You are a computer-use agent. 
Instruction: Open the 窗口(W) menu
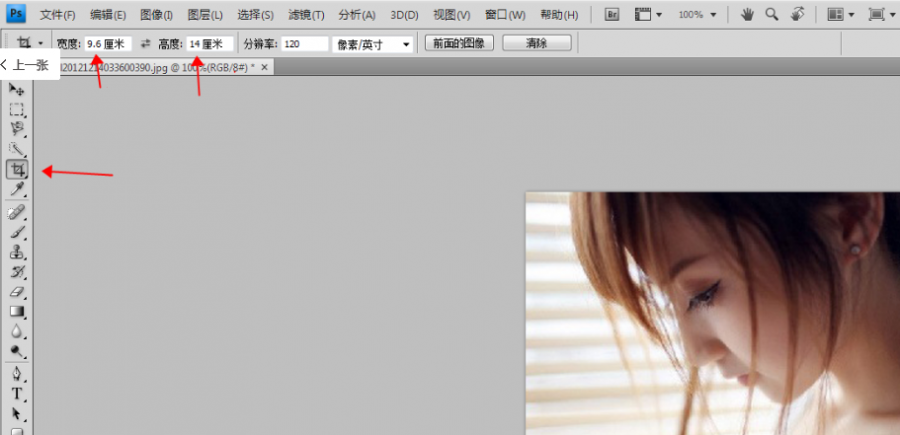click(x=505, y=15)
